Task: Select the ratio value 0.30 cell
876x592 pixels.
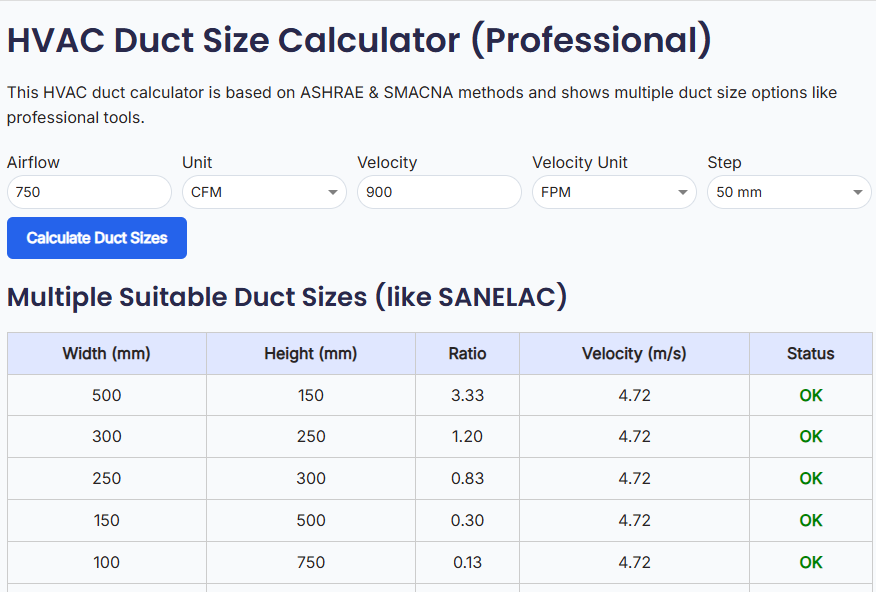Action: click(x=466, y=520)
